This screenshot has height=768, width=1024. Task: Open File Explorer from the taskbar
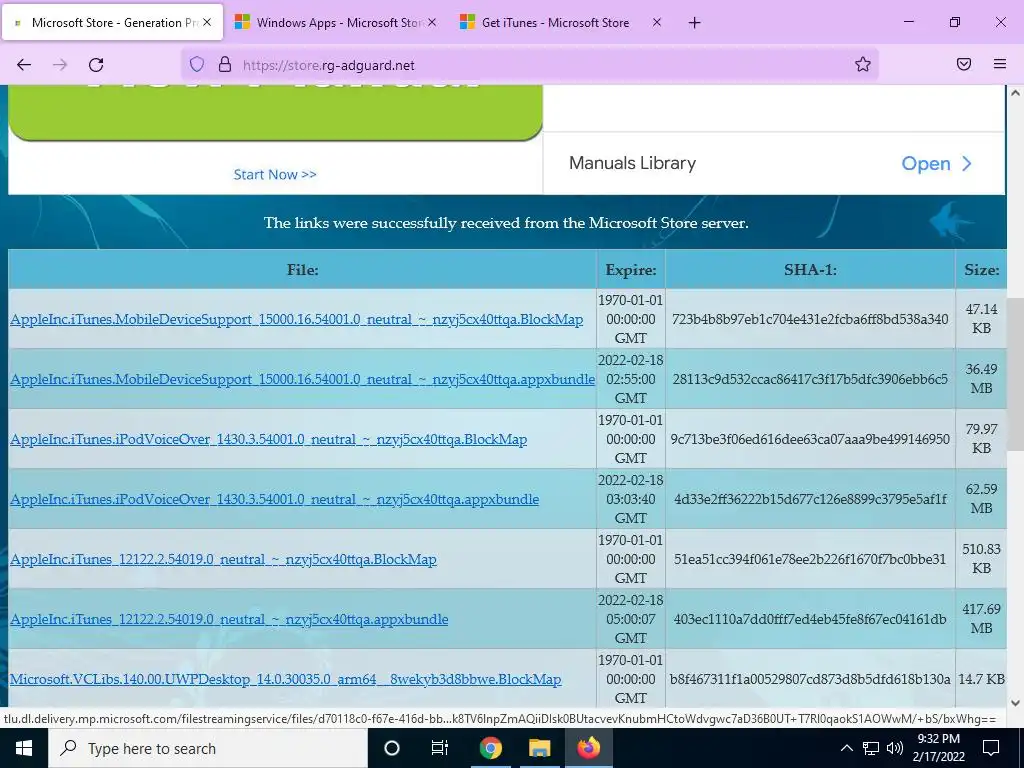(x=539, y=748)
